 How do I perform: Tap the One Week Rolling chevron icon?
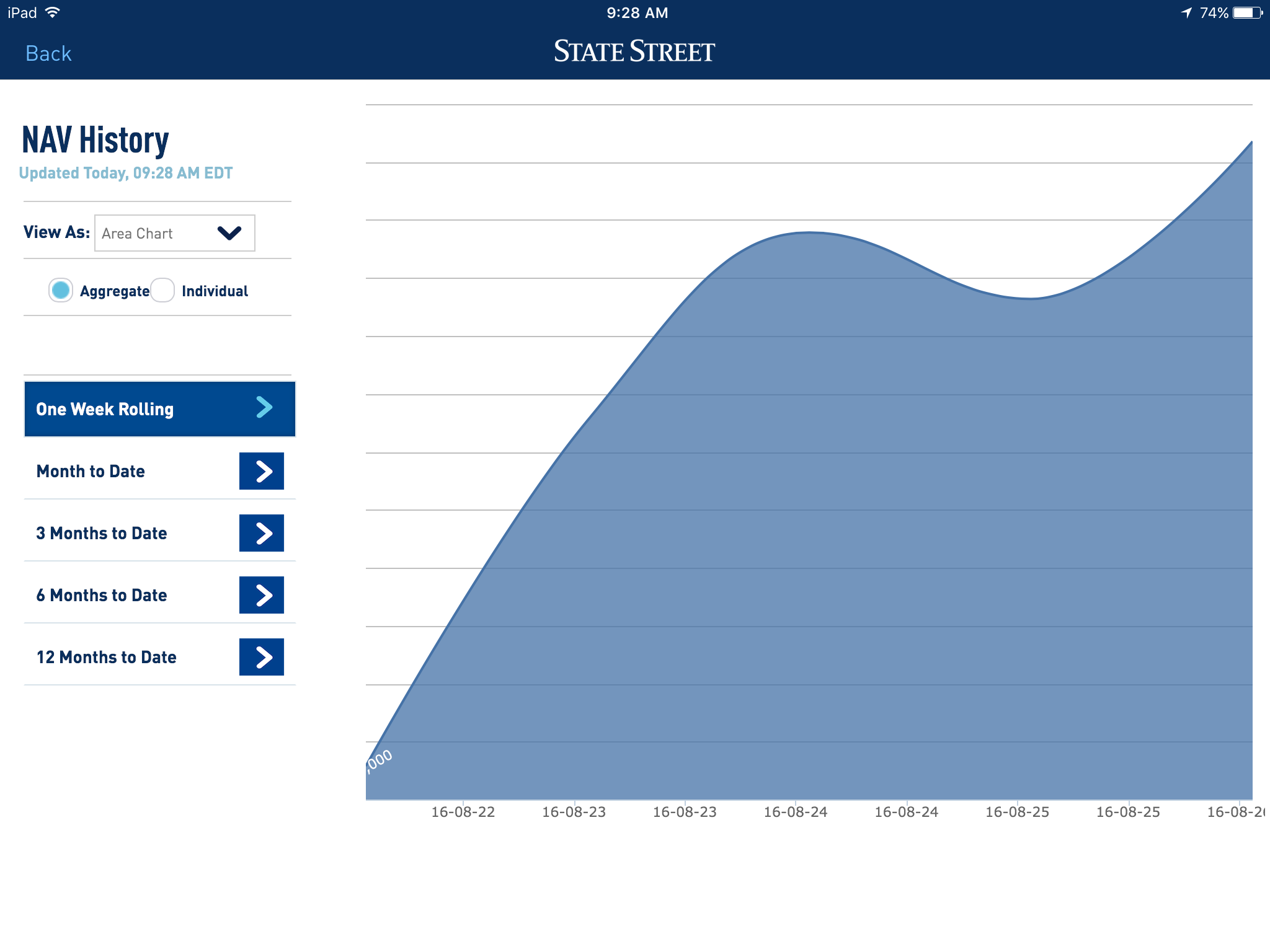(x=264, y=407)
